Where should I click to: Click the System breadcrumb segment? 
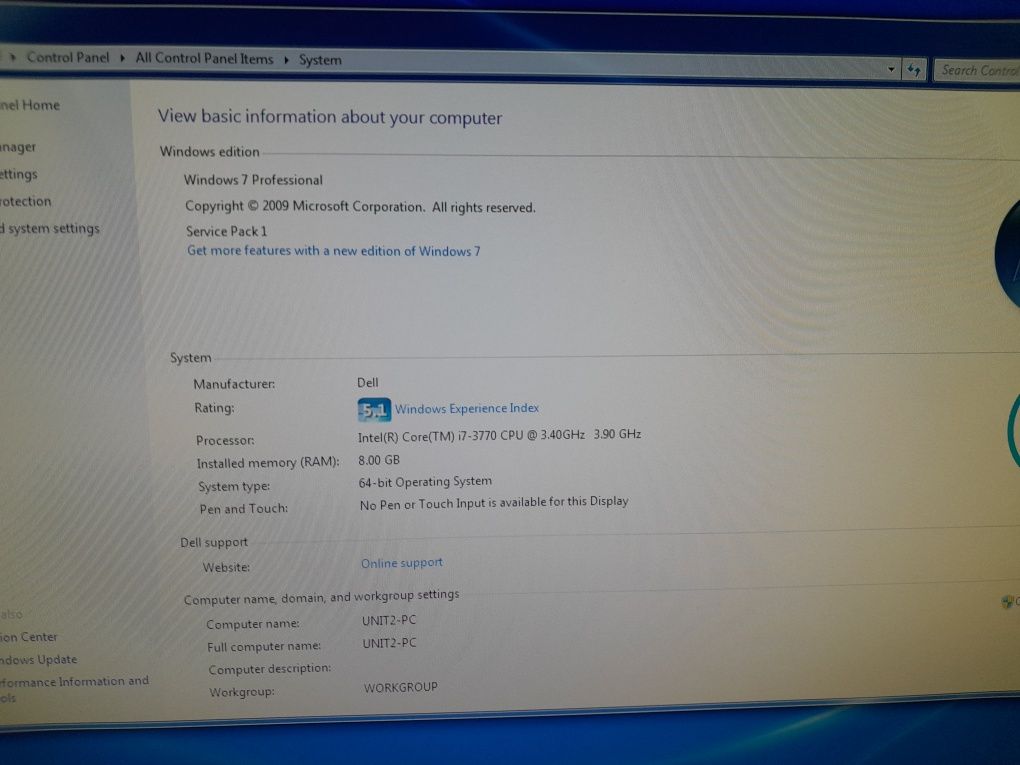tap(320, 60)
